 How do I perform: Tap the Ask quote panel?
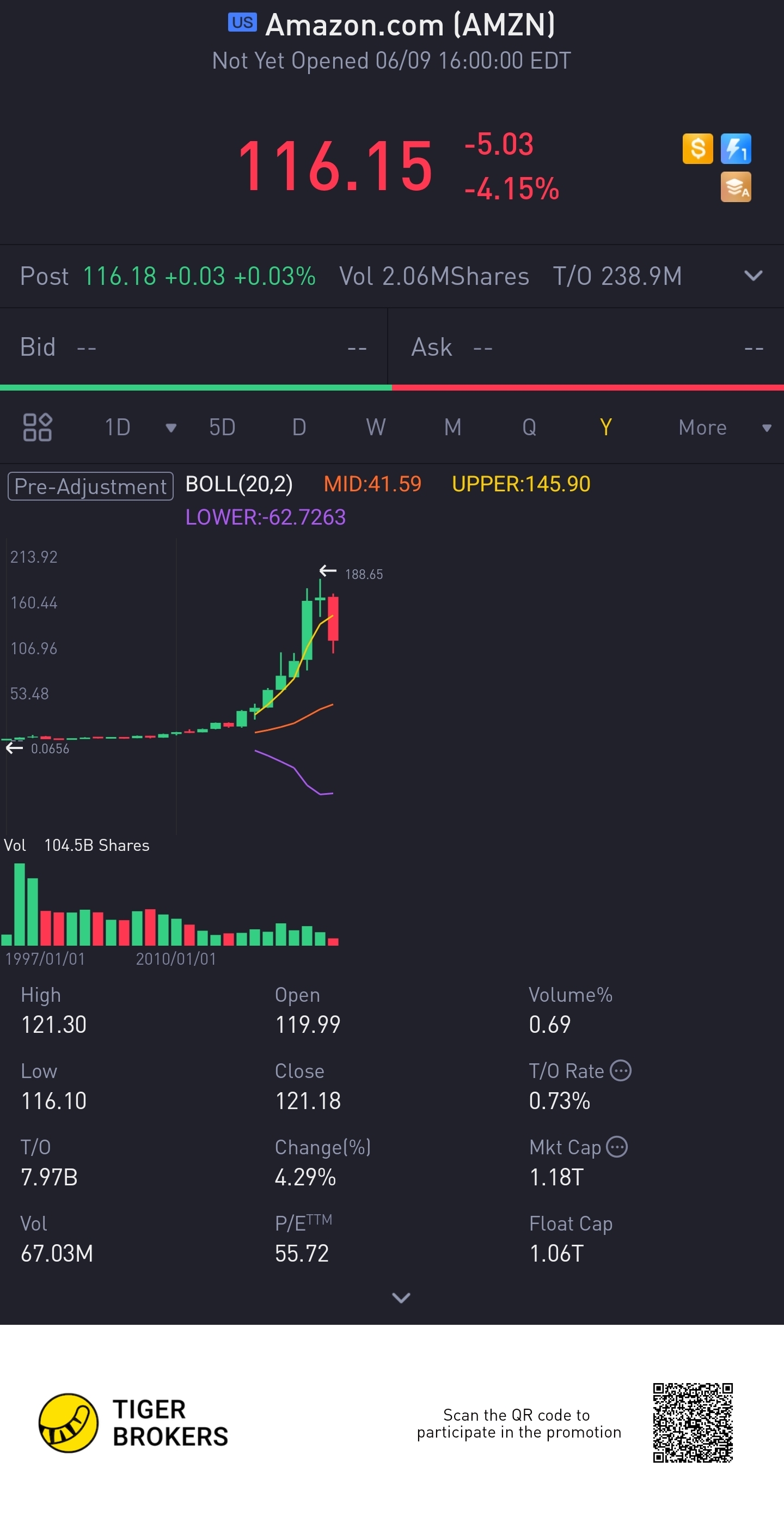point(586,347)
